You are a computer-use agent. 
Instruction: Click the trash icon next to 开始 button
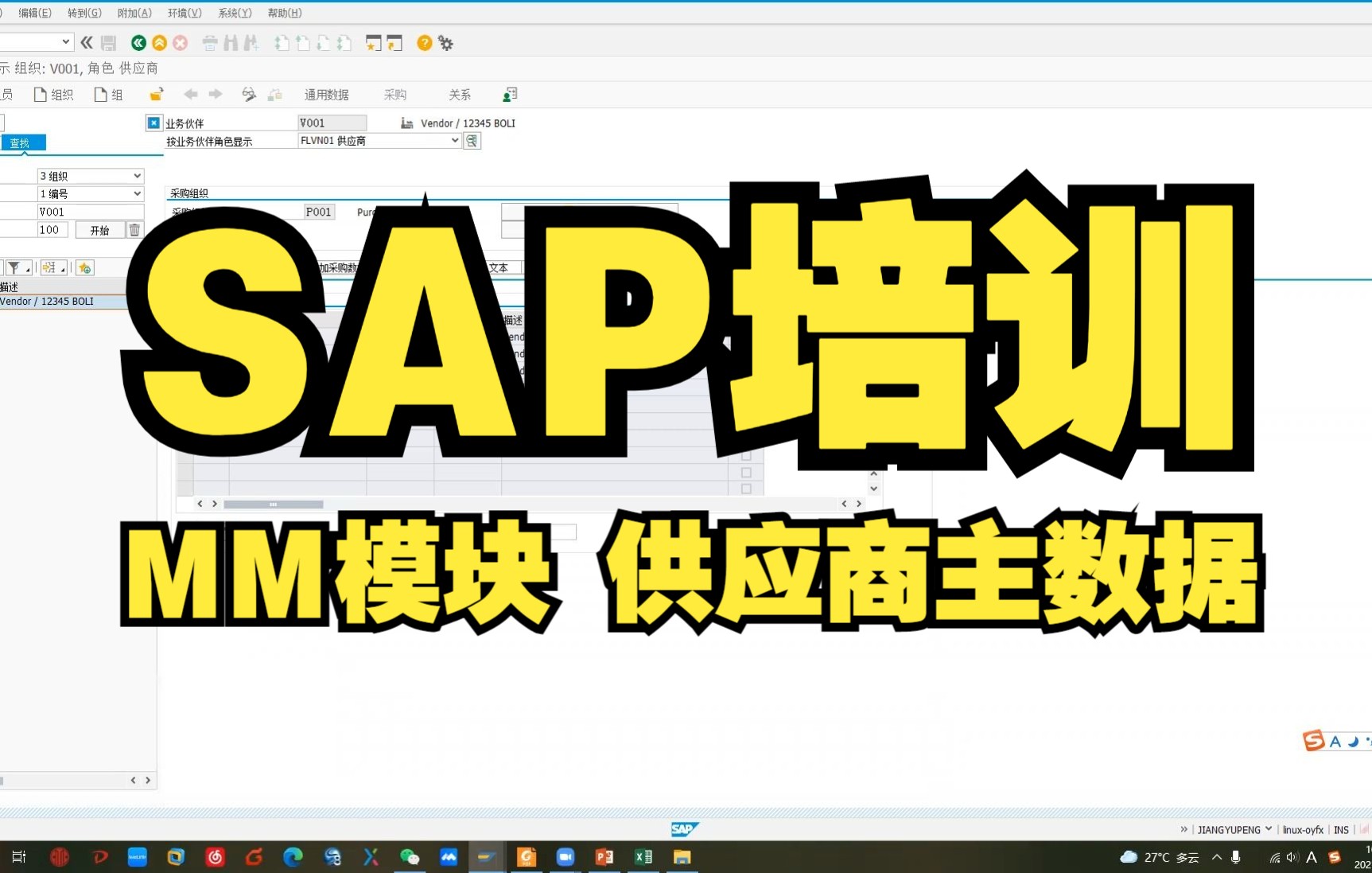pyautogui.click(x=134, y=230)
